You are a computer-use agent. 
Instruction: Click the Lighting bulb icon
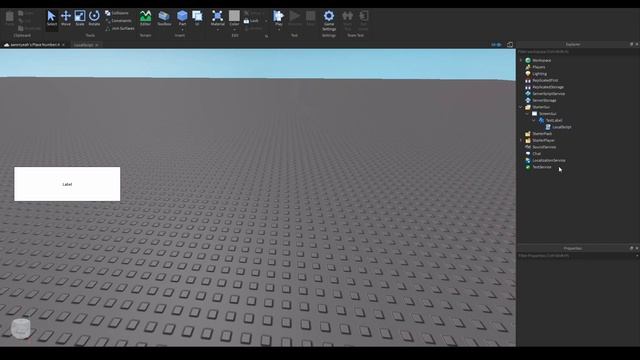(528, 74)
